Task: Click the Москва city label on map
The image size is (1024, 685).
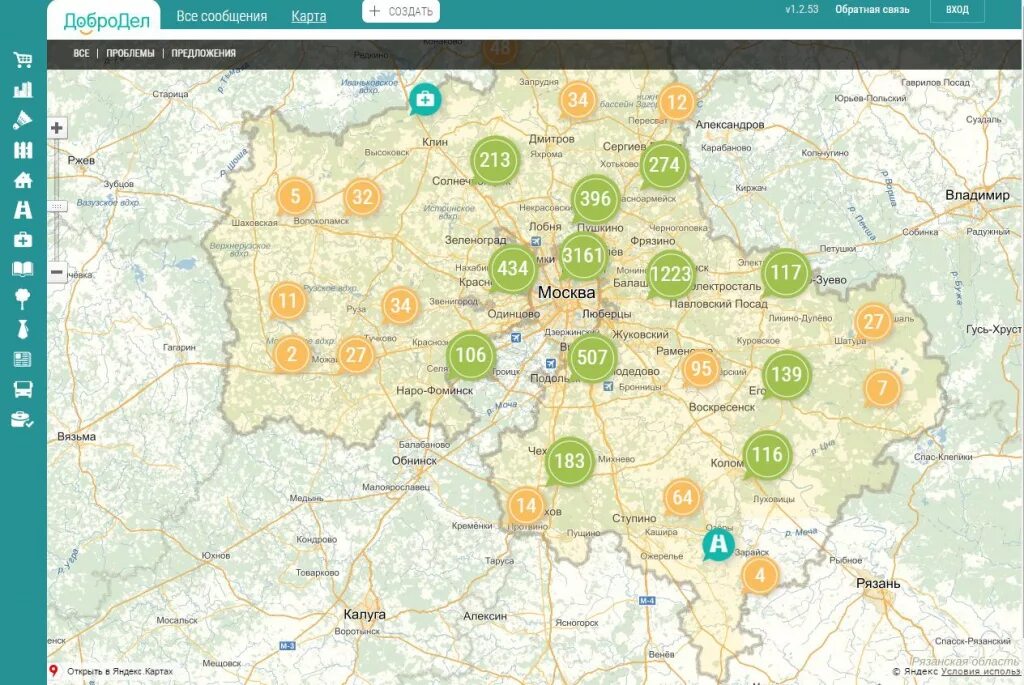Action: (x=566, y=293)
